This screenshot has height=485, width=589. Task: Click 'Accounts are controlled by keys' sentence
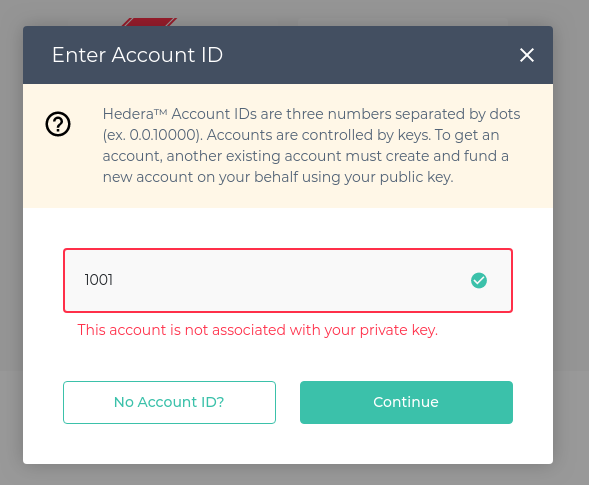[319, 135]
